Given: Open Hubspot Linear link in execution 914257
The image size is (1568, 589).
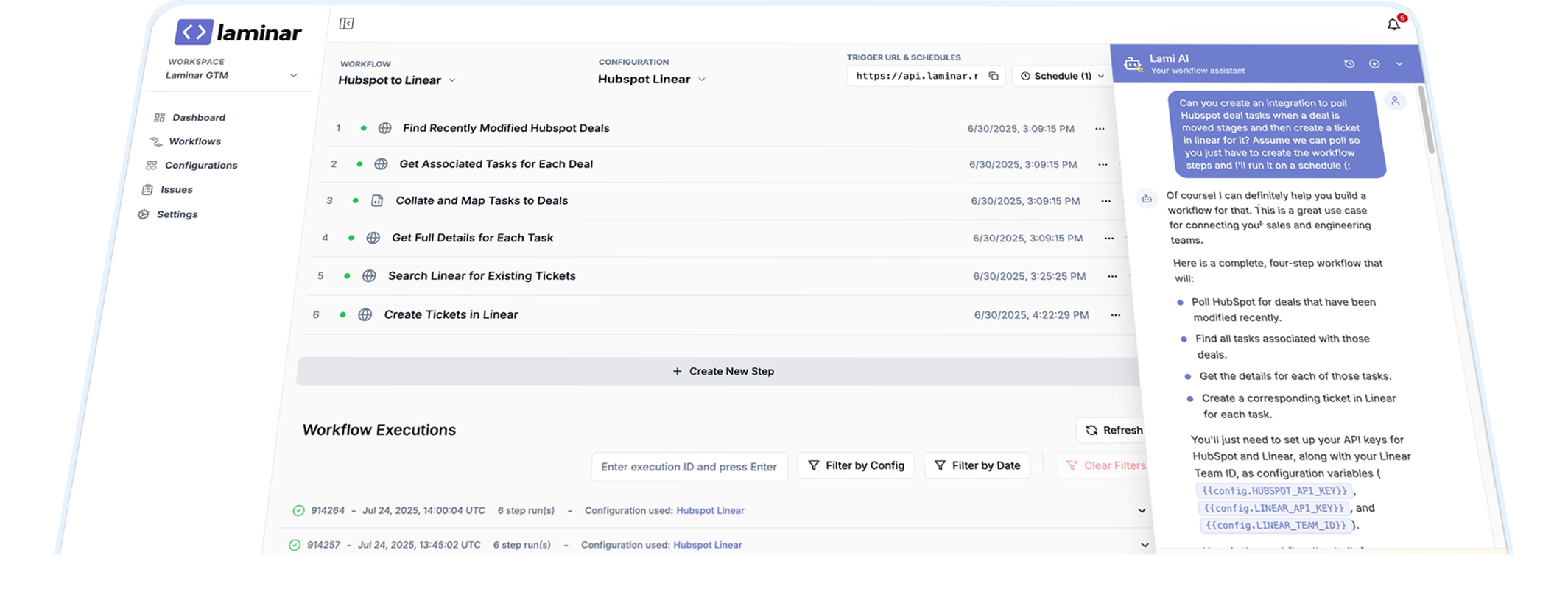Looking at the screenshot, I should pyautogui.click(x=707, y=545).
